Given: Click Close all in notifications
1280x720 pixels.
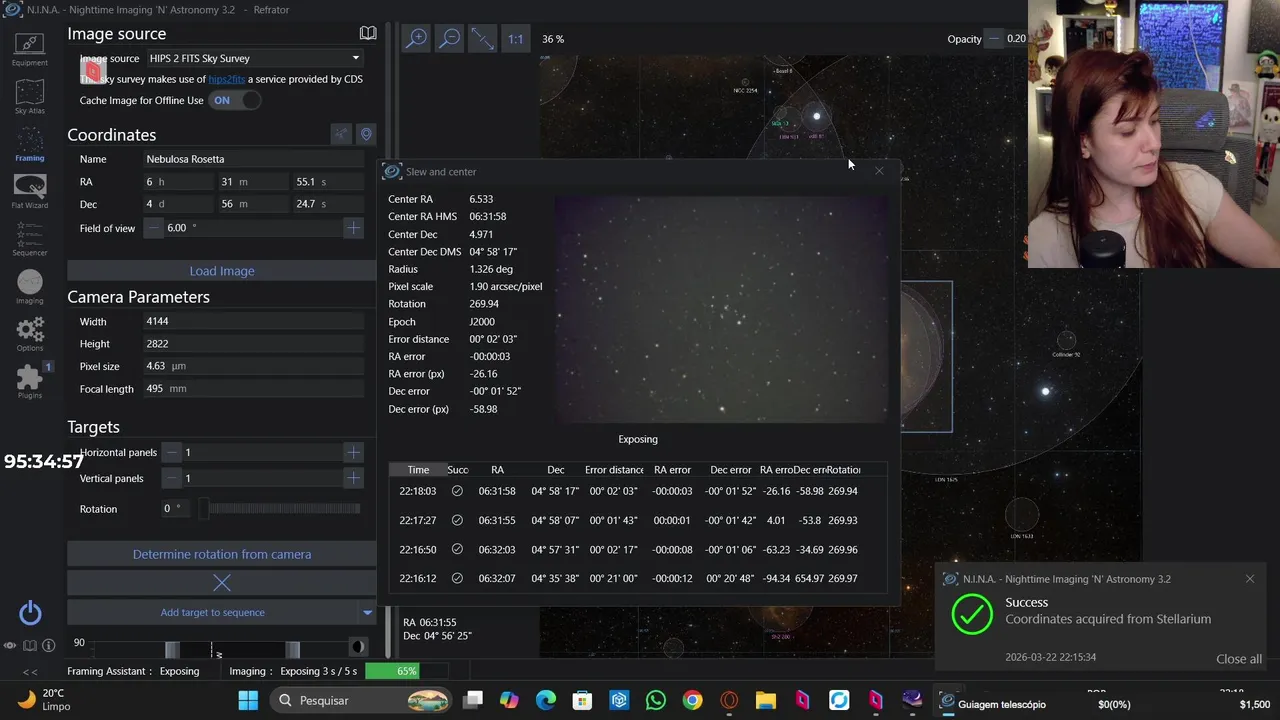Looking at the screenshot, I should (x=1239, y=659).
